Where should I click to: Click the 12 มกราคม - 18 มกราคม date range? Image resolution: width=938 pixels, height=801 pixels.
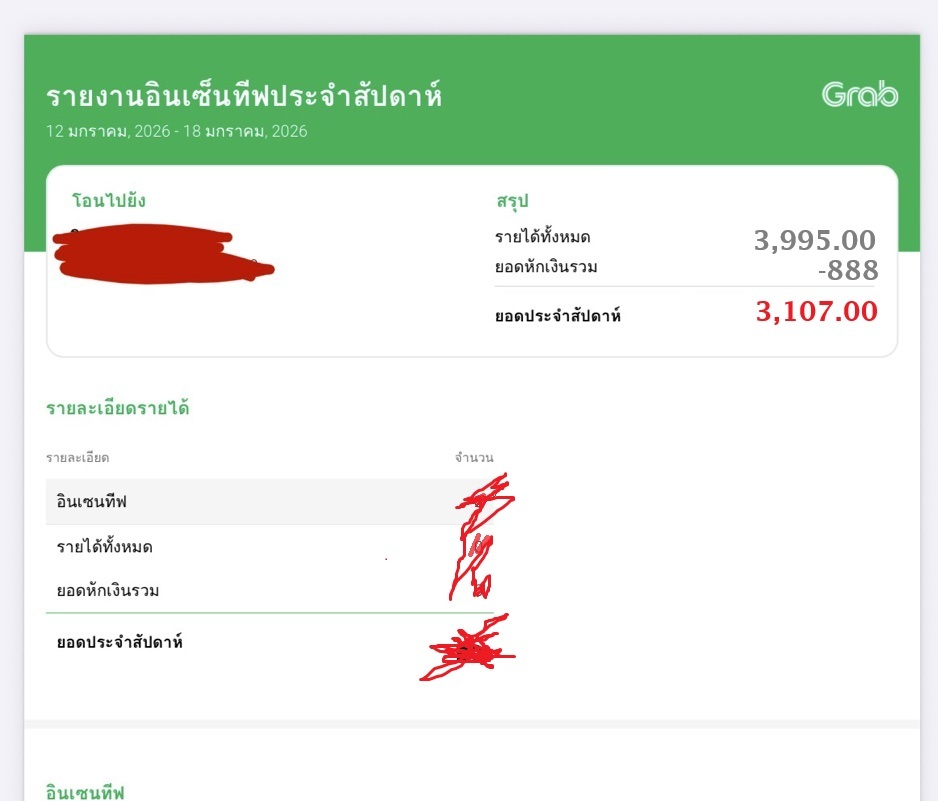coord(177,131)
